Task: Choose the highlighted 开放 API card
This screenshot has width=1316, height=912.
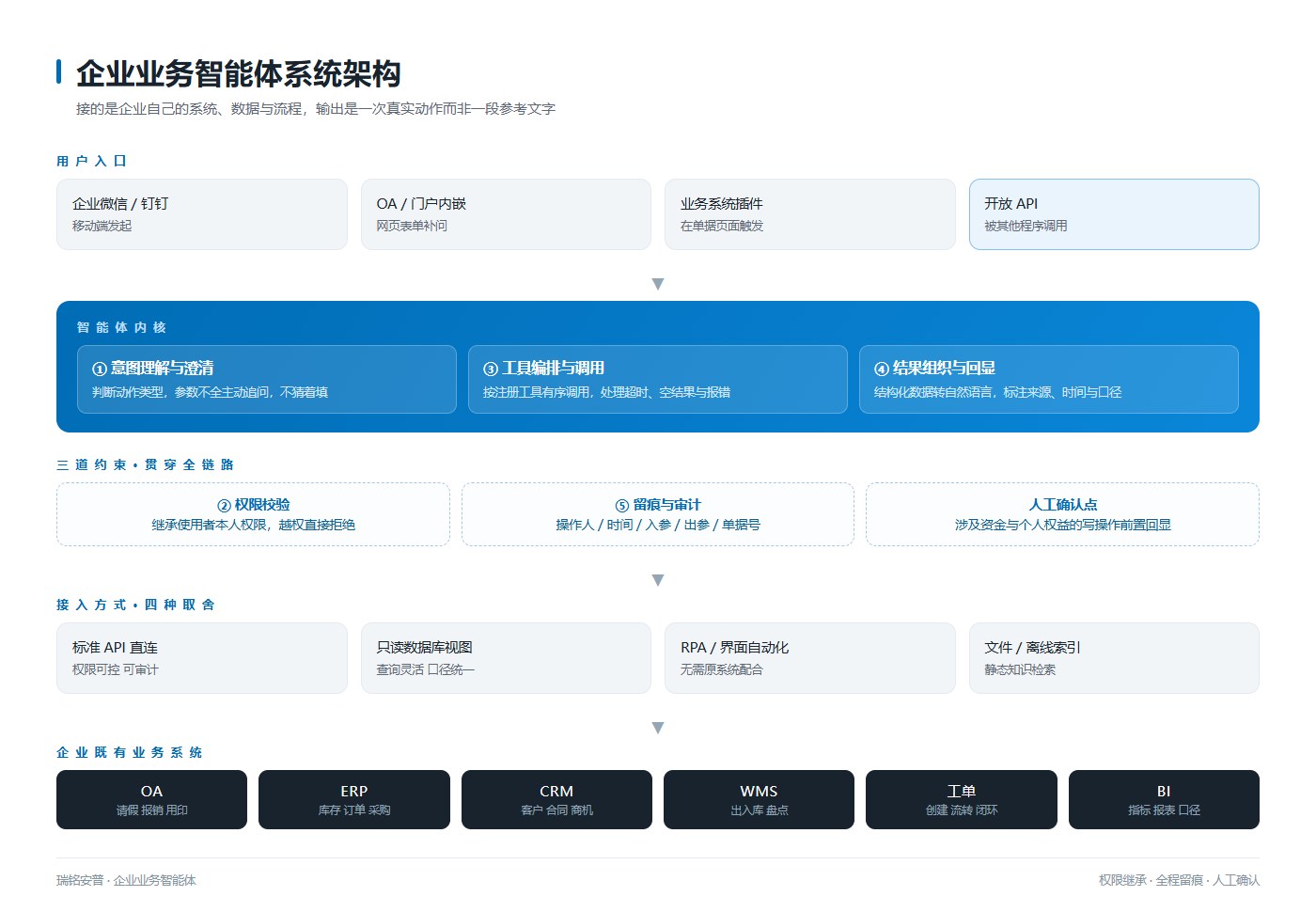Action: coord(1114,214)
